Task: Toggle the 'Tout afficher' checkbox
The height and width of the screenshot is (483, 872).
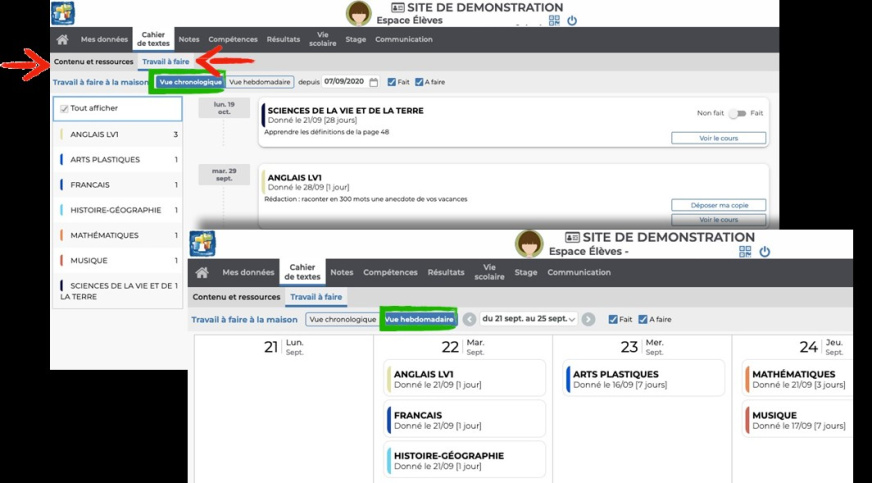Action: (x=64, y=109)
